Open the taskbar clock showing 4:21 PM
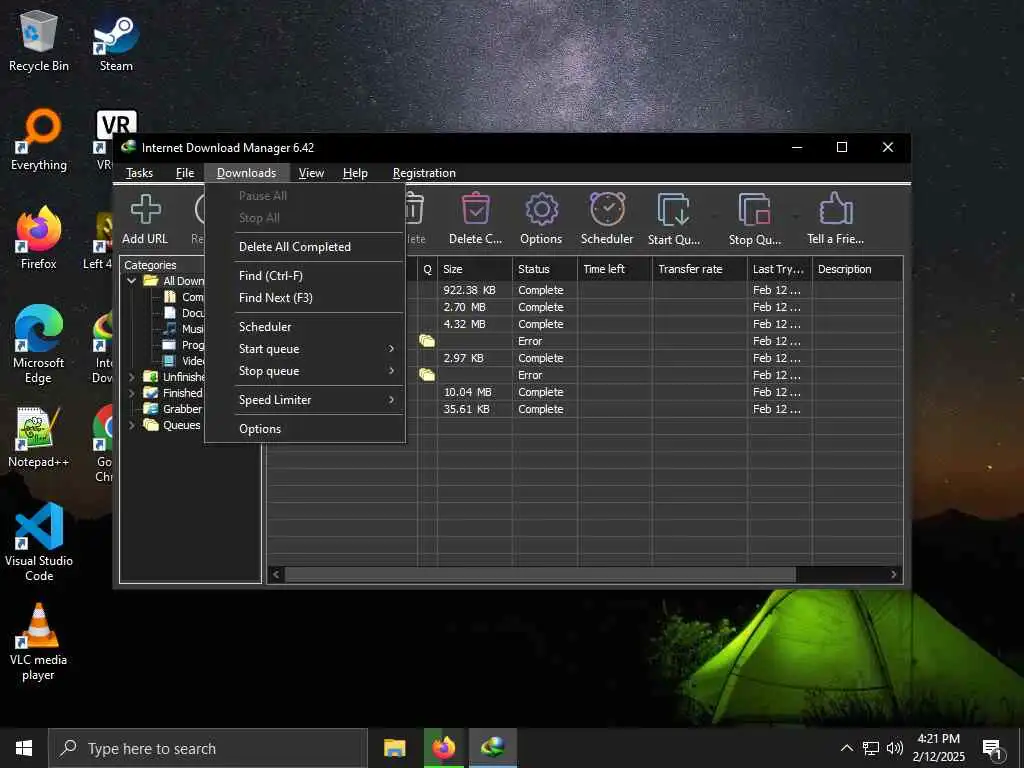The width and height of the screenshot is (1024, 768). click(x=938, y=748)
